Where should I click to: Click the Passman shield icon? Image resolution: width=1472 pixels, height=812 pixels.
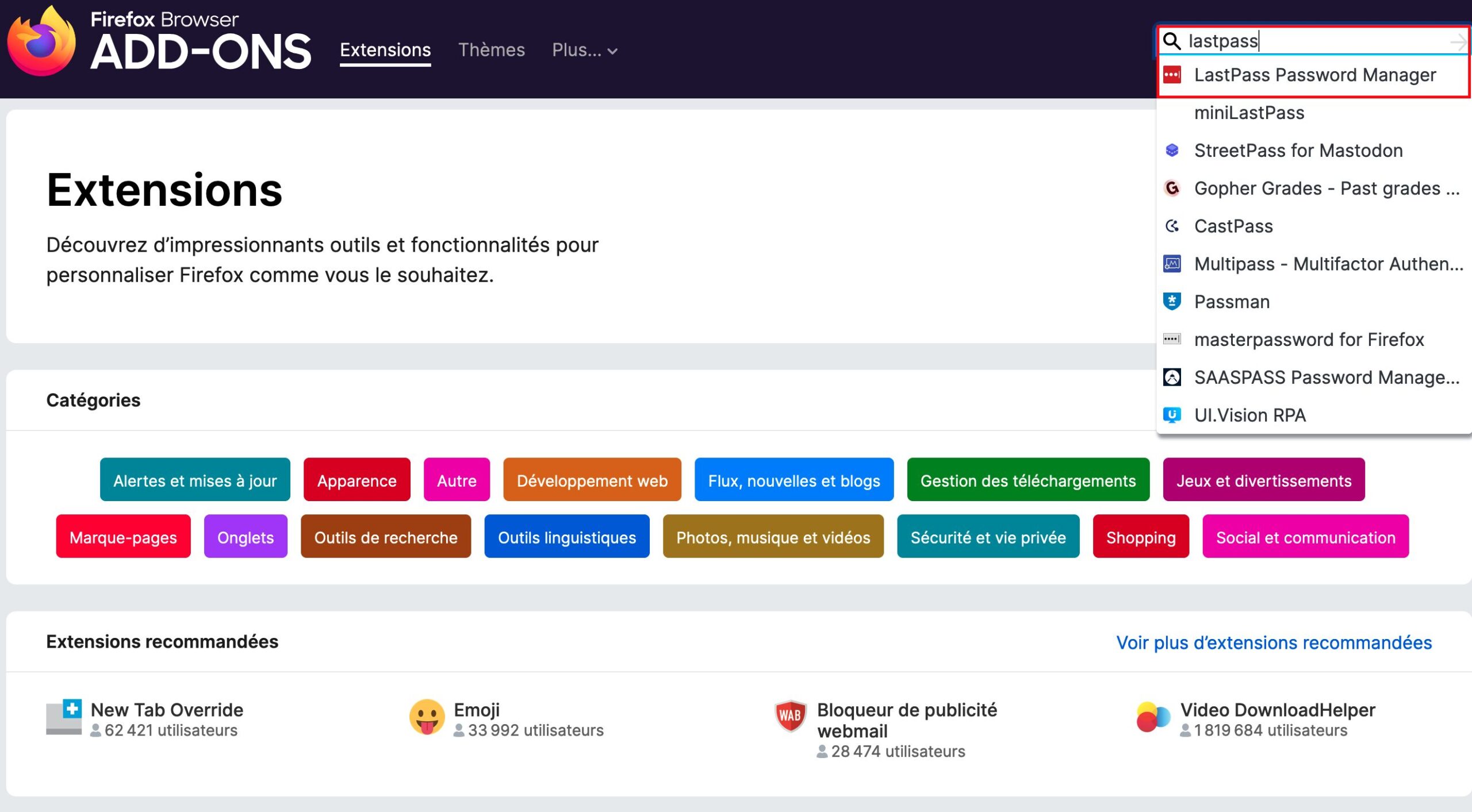(1172, 302)
